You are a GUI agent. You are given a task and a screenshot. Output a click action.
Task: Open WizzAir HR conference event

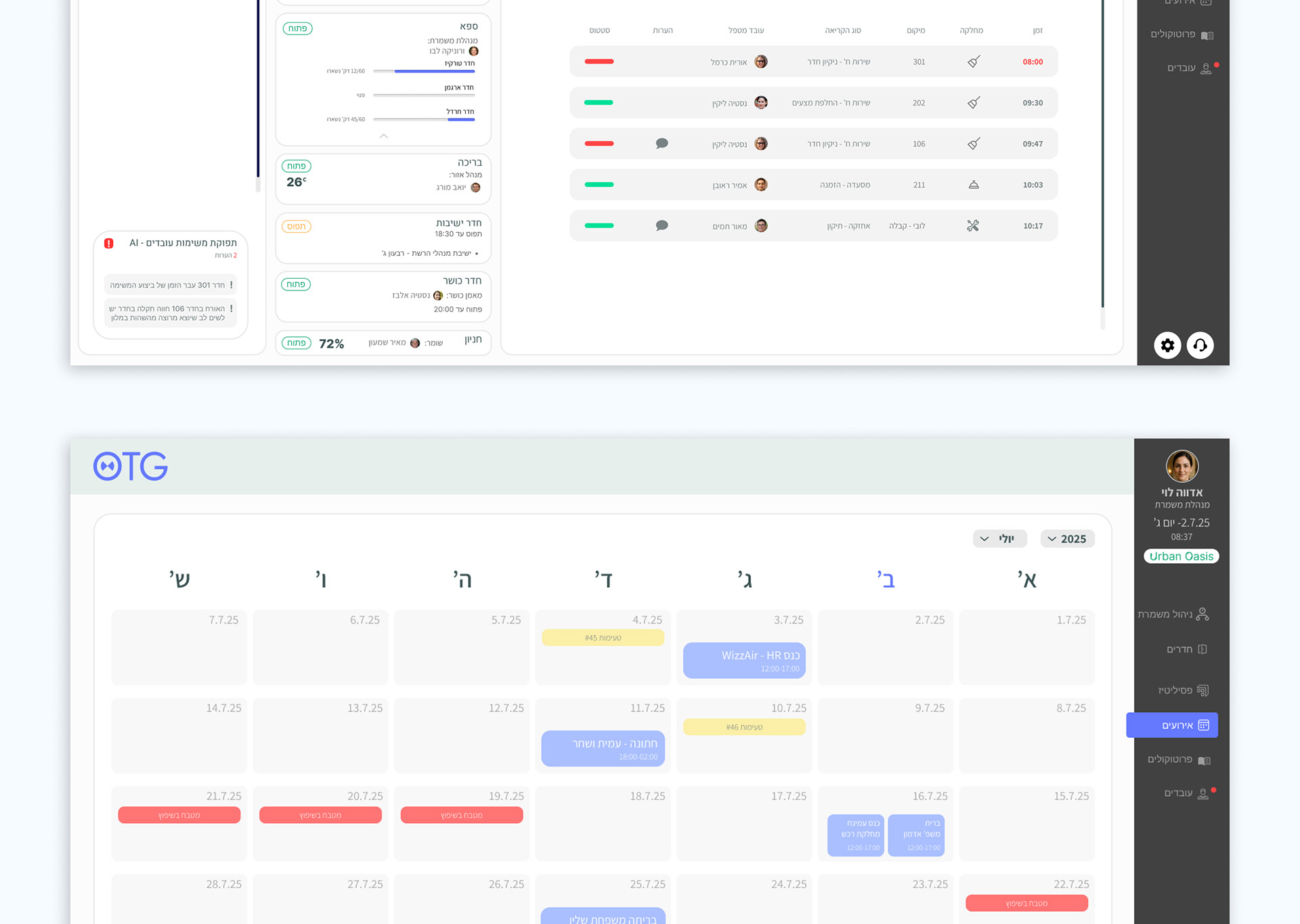(744, 660)
